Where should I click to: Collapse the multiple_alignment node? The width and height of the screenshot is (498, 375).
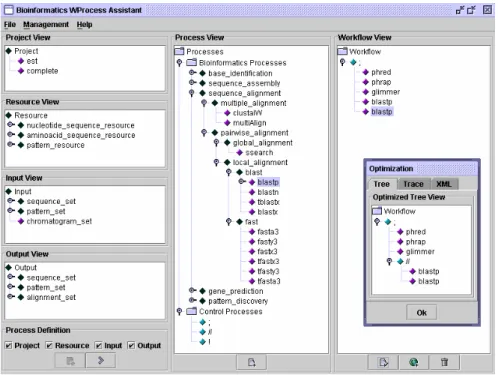[x=204, y=103]
